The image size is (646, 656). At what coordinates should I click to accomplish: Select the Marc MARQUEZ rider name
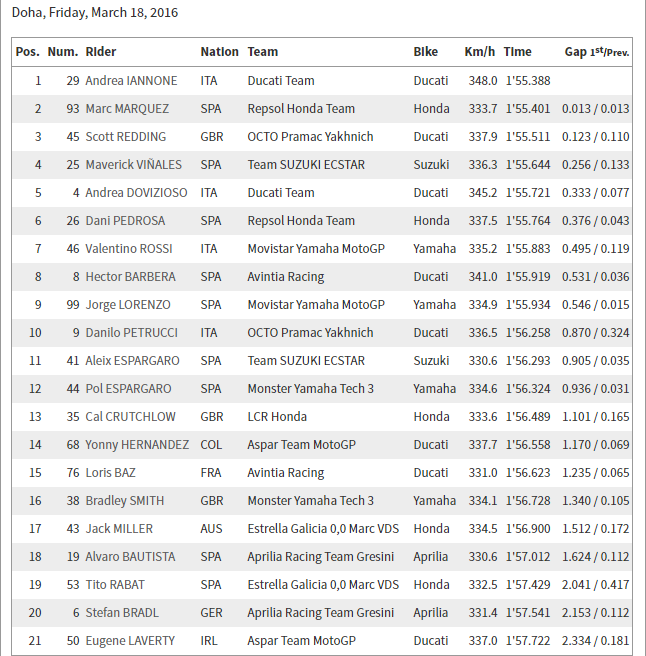coord(127,109)
